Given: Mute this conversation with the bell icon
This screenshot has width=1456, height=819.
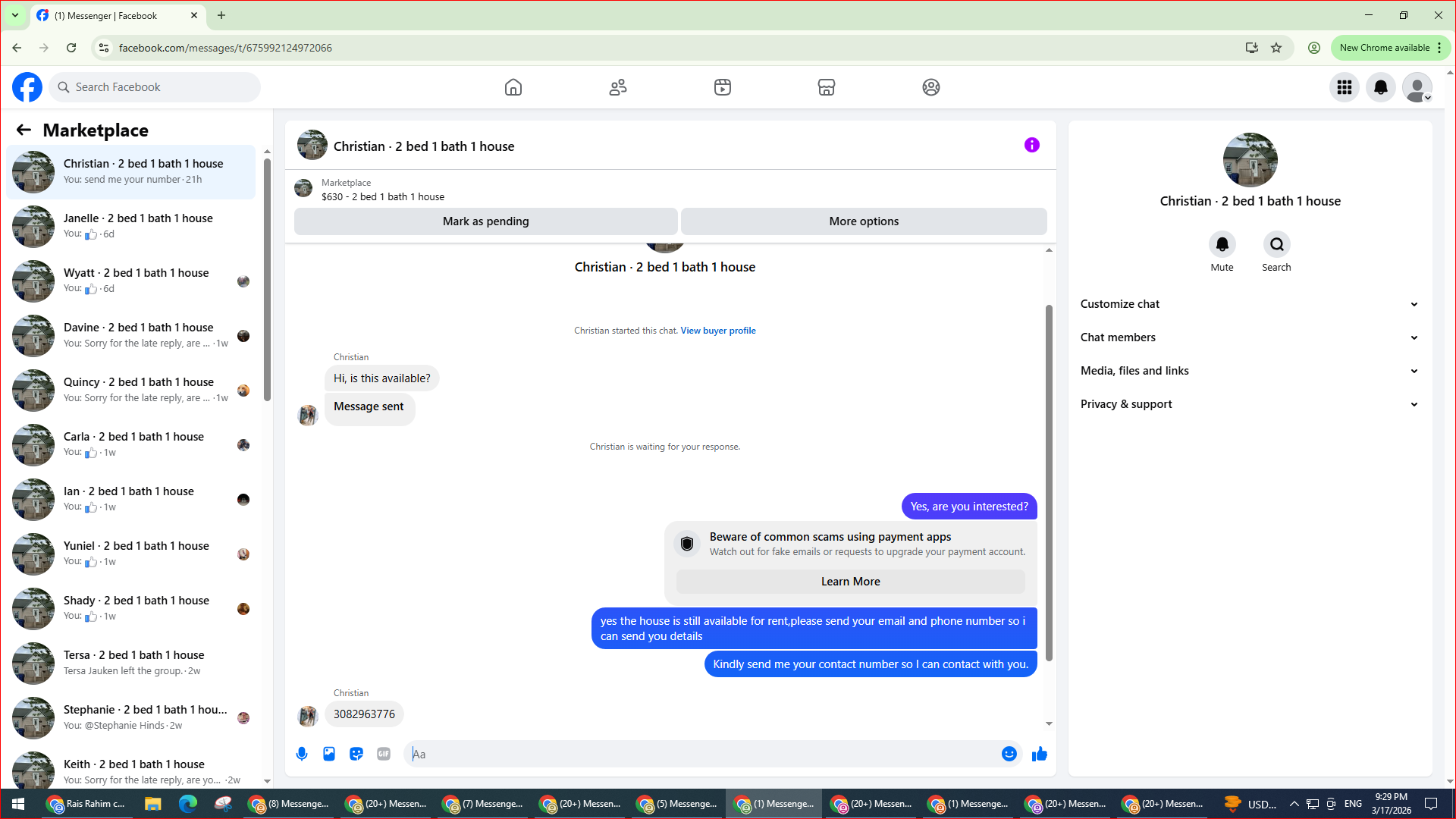Looking at the screenshot, I should coord(1222,245).
